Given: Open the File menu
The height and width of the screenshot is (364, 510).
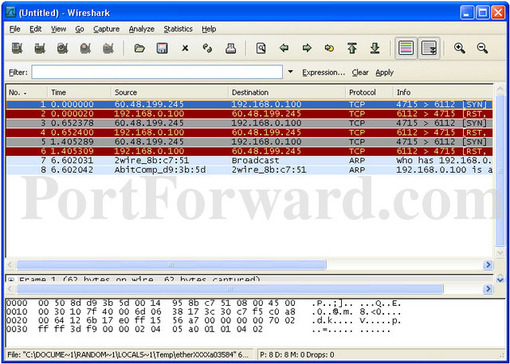Looking at the screenshot, I should pos(15,29).
